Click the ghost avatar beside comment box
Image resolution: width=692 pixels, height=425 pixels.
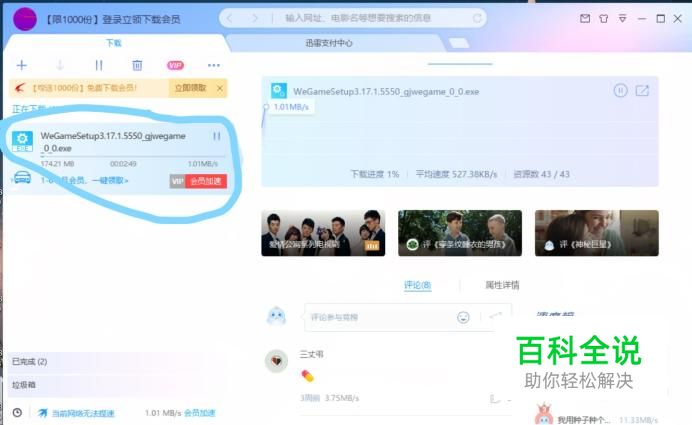click(276, 316)
